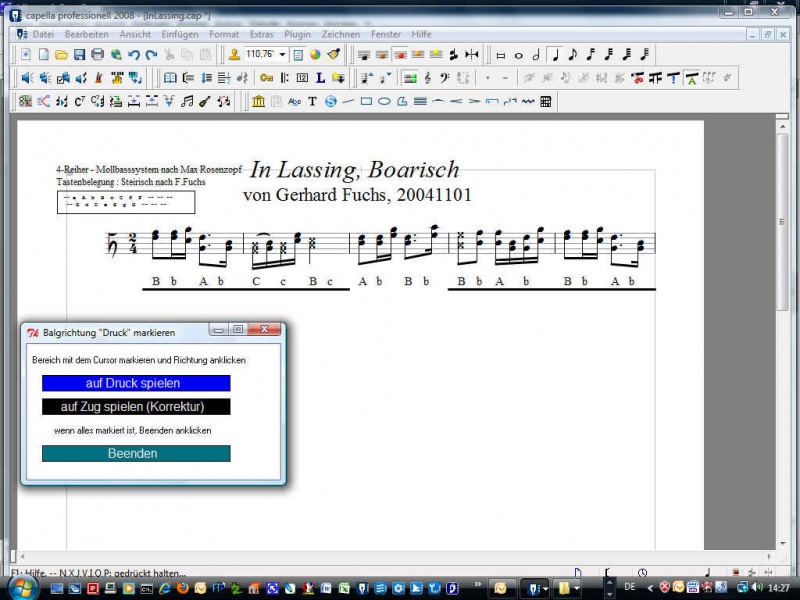Select the whole note value
800x600 pixels.
(x=518, y=54)
